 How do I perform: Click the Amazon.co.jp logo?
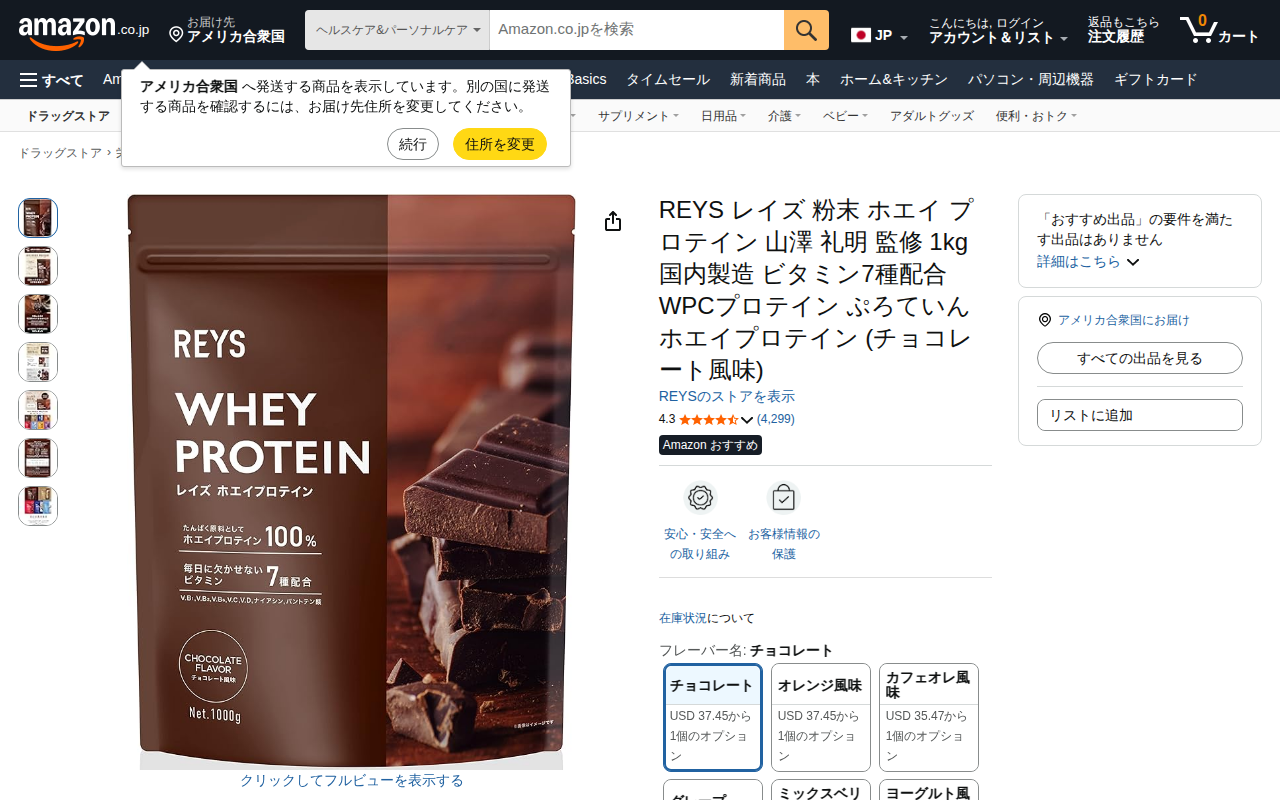pos(84,30)
